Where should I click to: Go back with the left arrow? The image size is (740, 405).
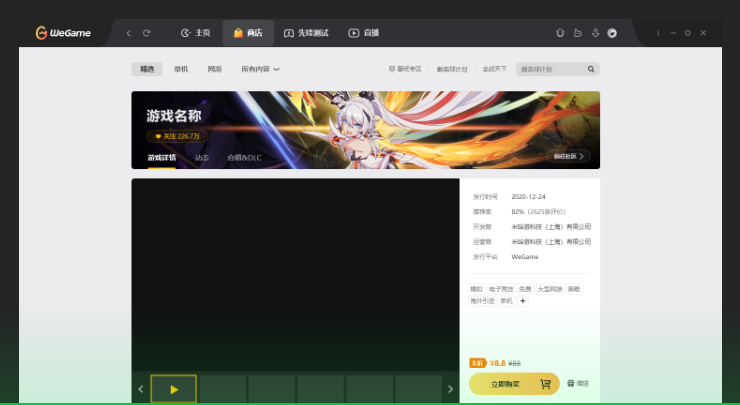128,33
